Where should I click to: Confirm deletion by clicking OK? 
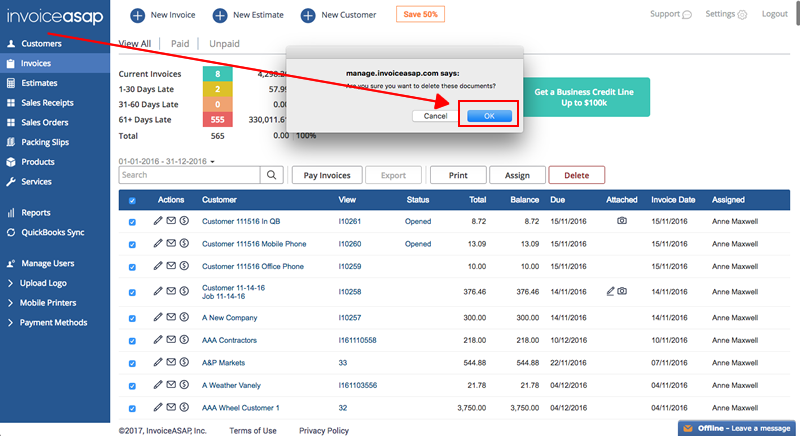pos(489,116)
